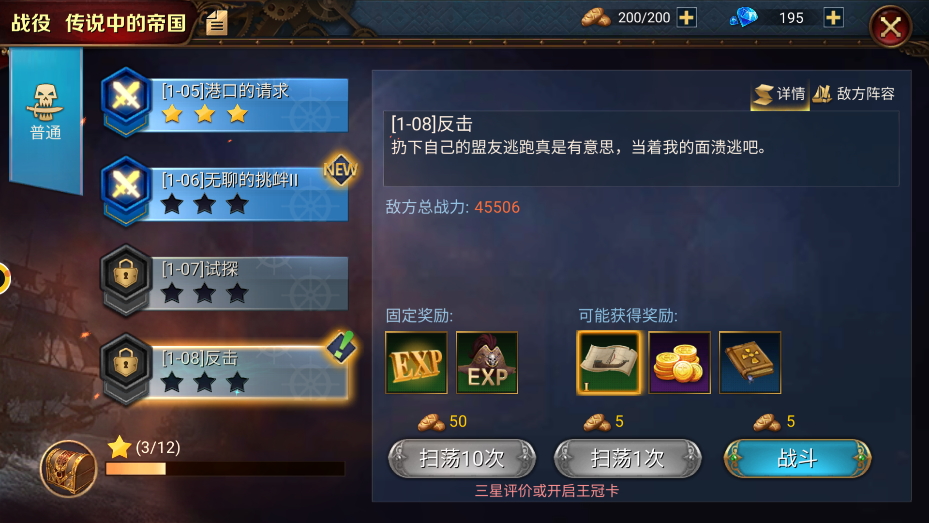The image size is (929, 523).
Task: View the pirate captain EXP reward
Action: click(487, 362)
